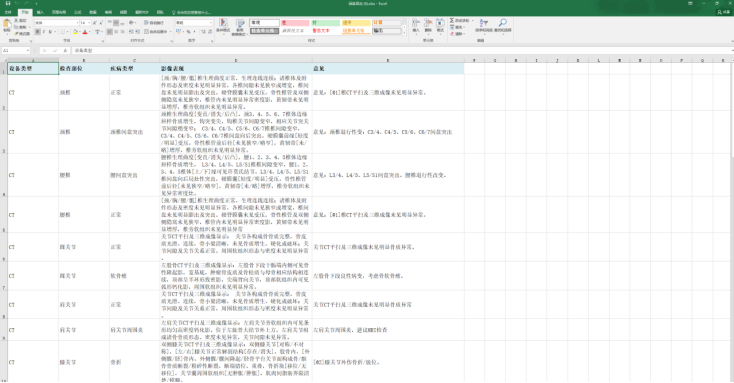Open Merge and Center dropdown arrow

point(170,32)
